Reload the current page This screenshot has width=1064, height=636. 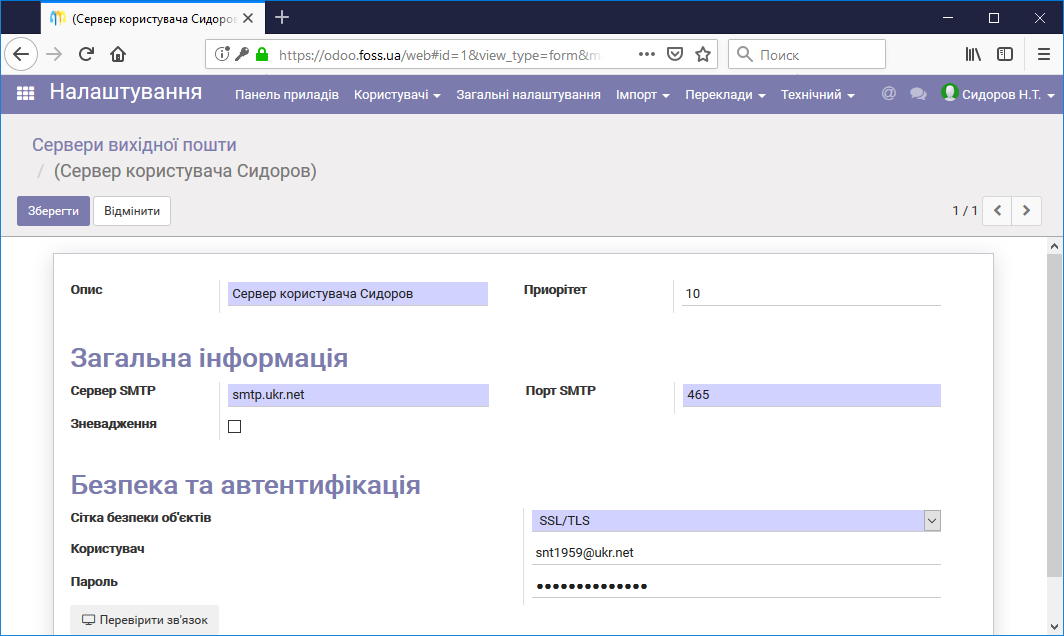pos(86,54)
